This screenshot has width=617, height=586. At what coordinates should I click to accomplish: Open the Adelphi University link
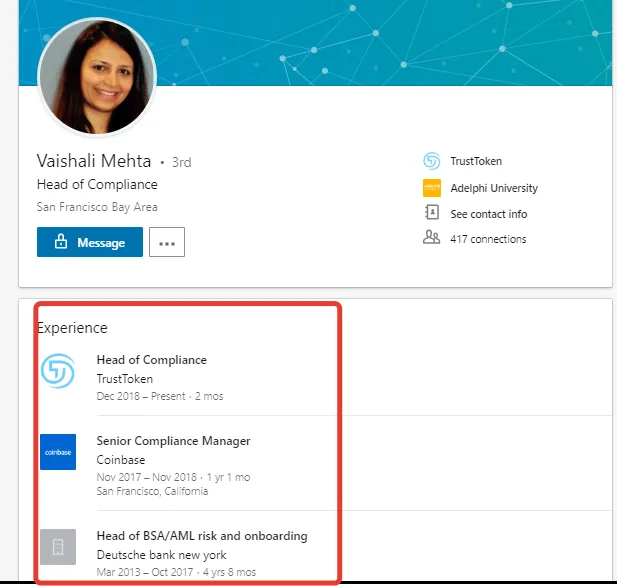493,188
